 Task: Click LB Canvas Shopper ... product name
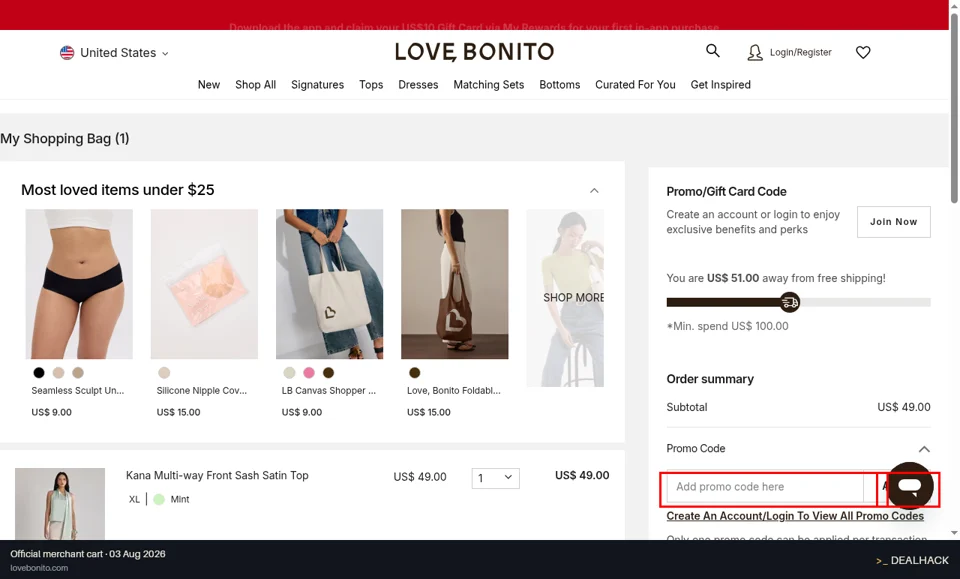pyautogui.click(x=329, y=390)
